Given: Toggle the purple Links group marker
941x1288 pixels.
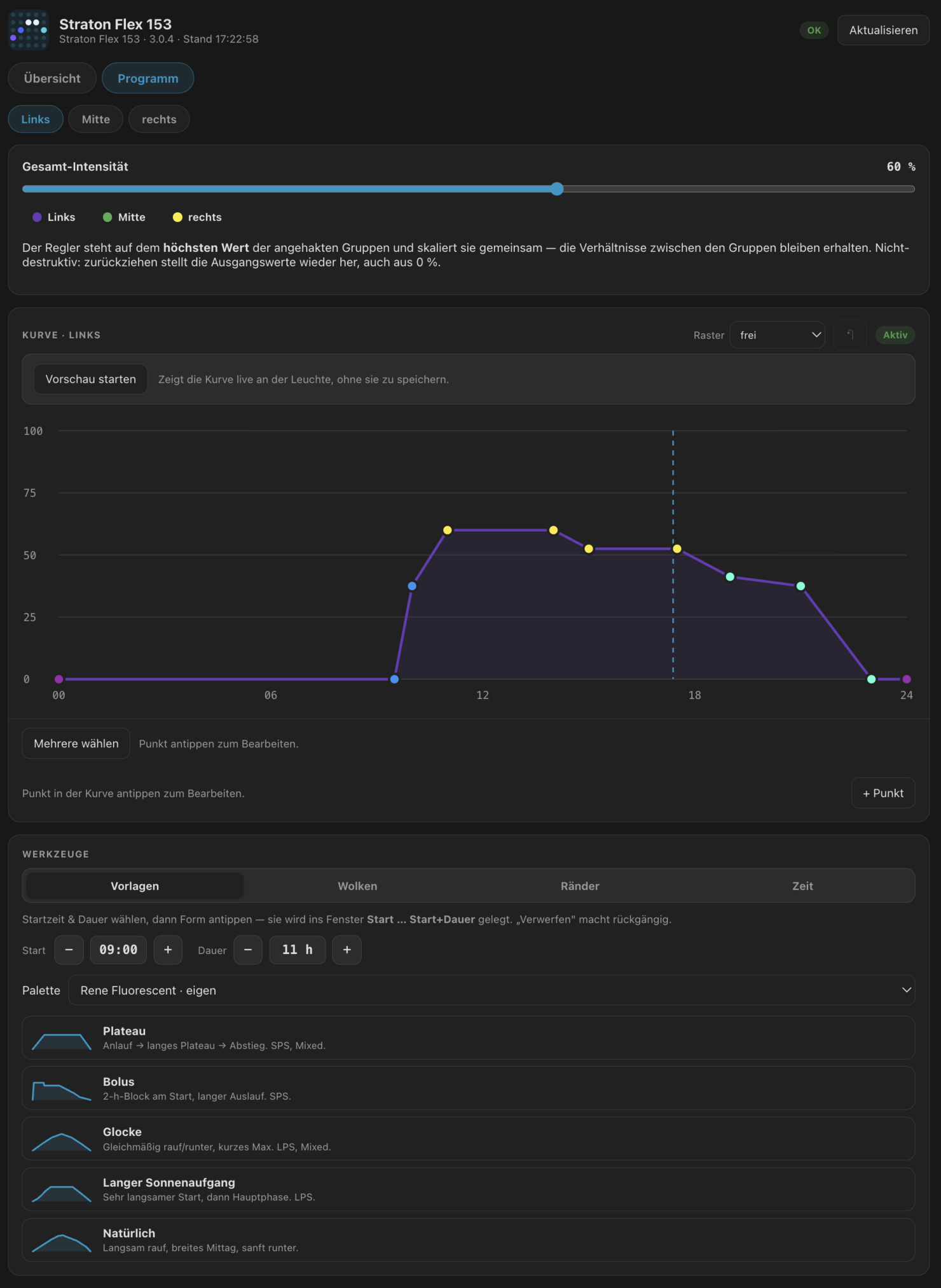Looking at the screenshot, I should pyautogui.click(x=37, y=217).
